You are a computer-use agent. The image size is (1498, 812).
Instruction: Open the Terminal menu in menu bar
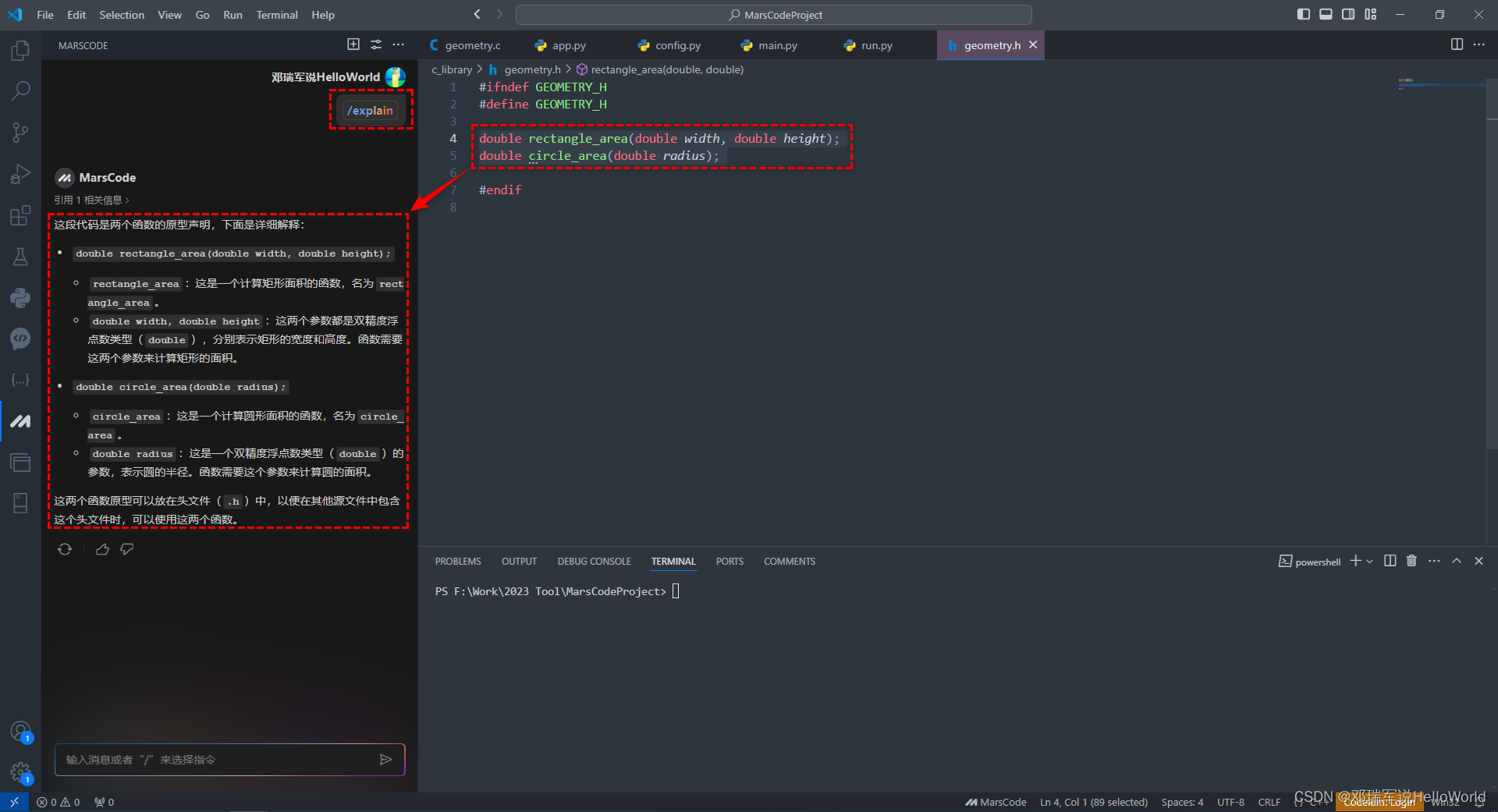click(277, 15)
